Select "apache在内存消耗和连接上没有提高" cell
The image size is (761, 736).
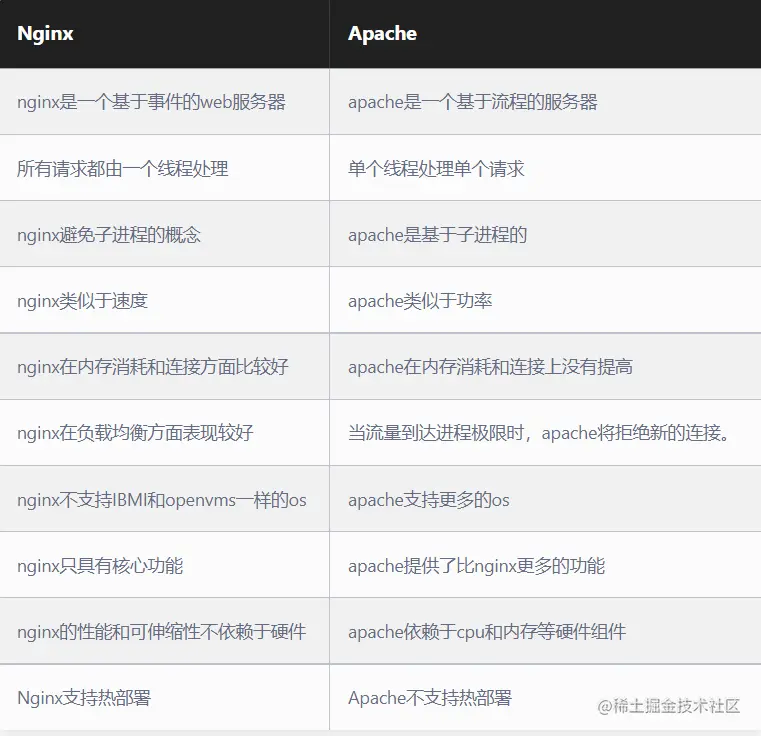point(545,367)
